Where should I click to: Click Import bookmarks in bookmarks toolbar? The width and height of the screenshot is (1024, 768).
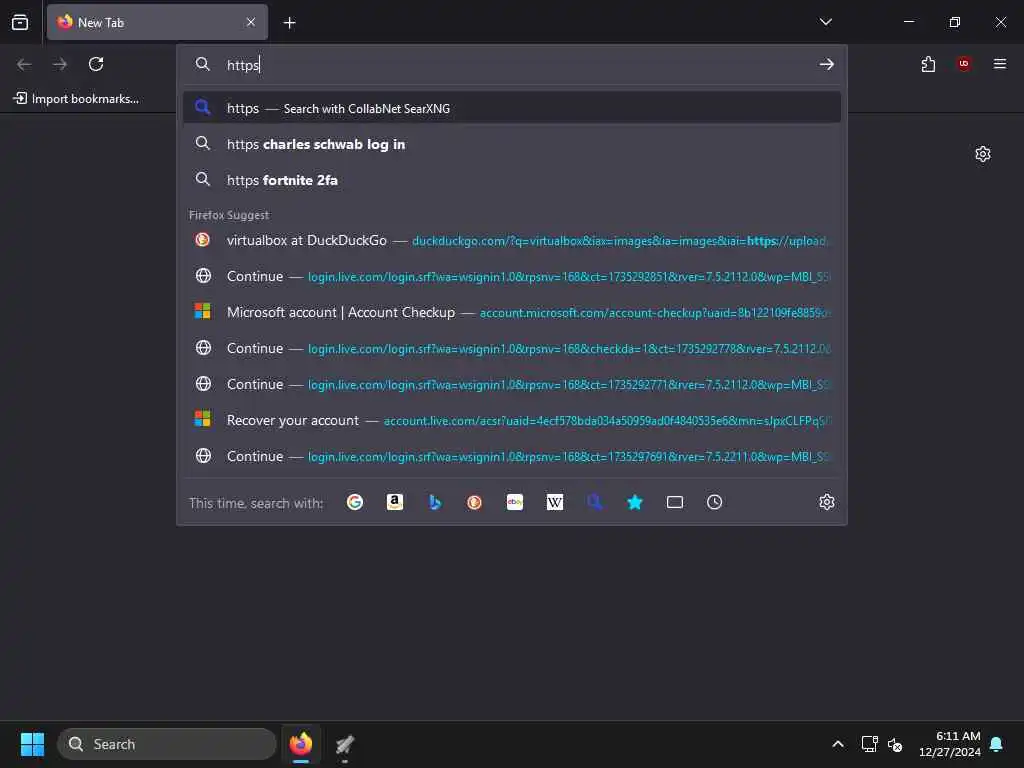[x=76, y=99]
